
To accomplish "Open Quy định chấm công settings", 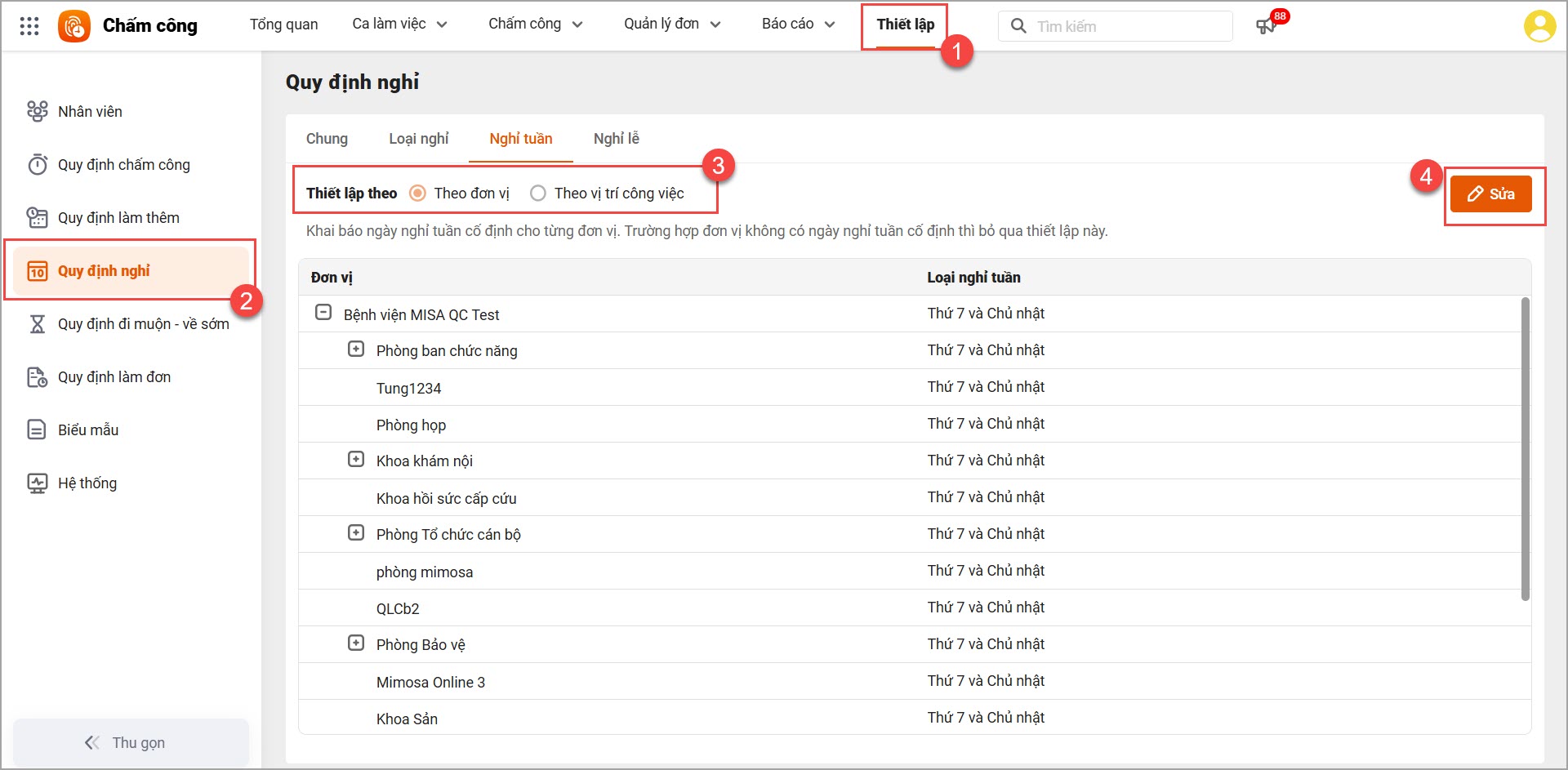I will 123,165.
